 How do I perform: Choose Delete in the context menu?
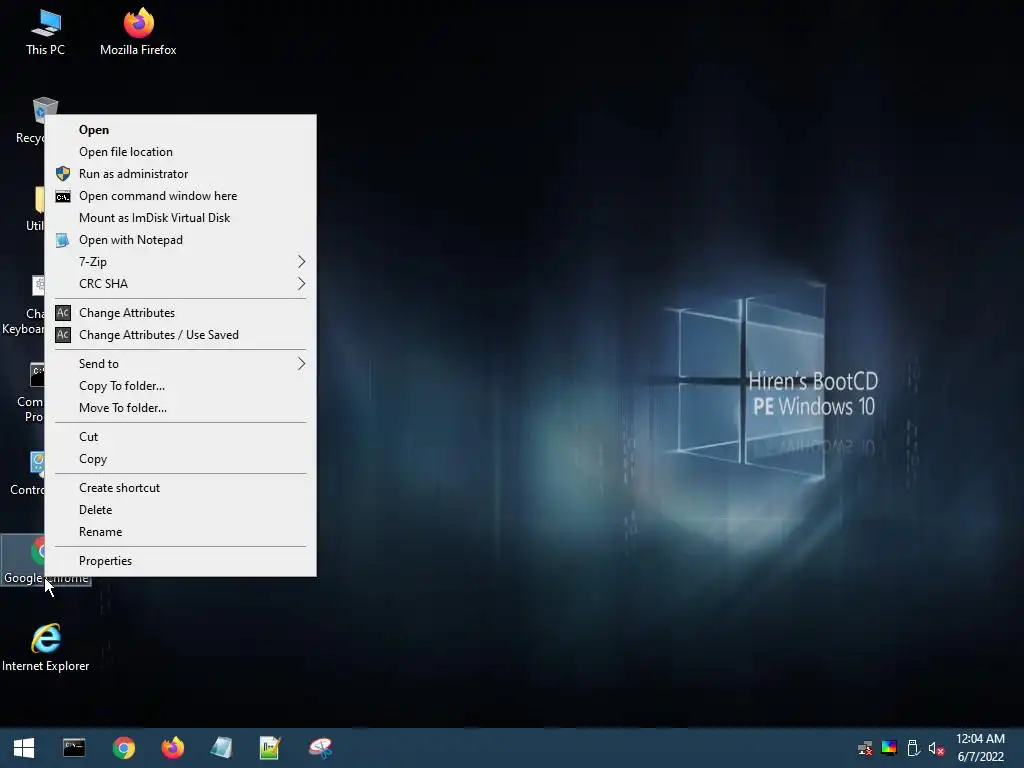[180, 510]
